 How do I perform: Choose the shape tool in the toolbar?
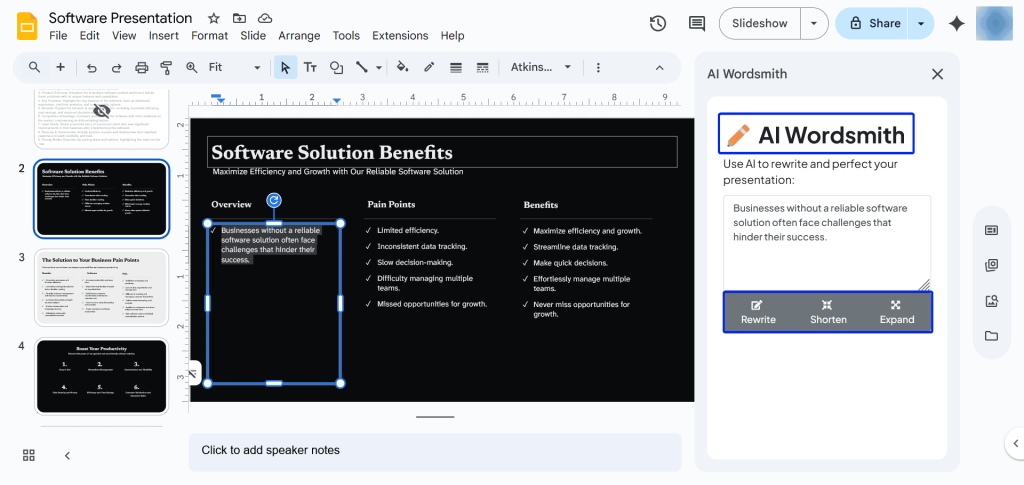coord(337,67)
